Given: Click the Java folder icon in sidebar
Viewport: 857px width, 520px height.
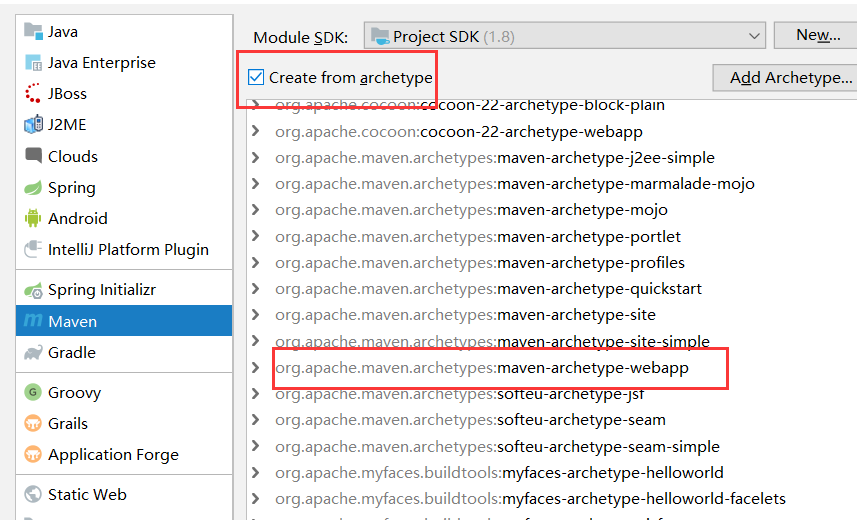Looking at the screenshot, I should tap(33, 31).
